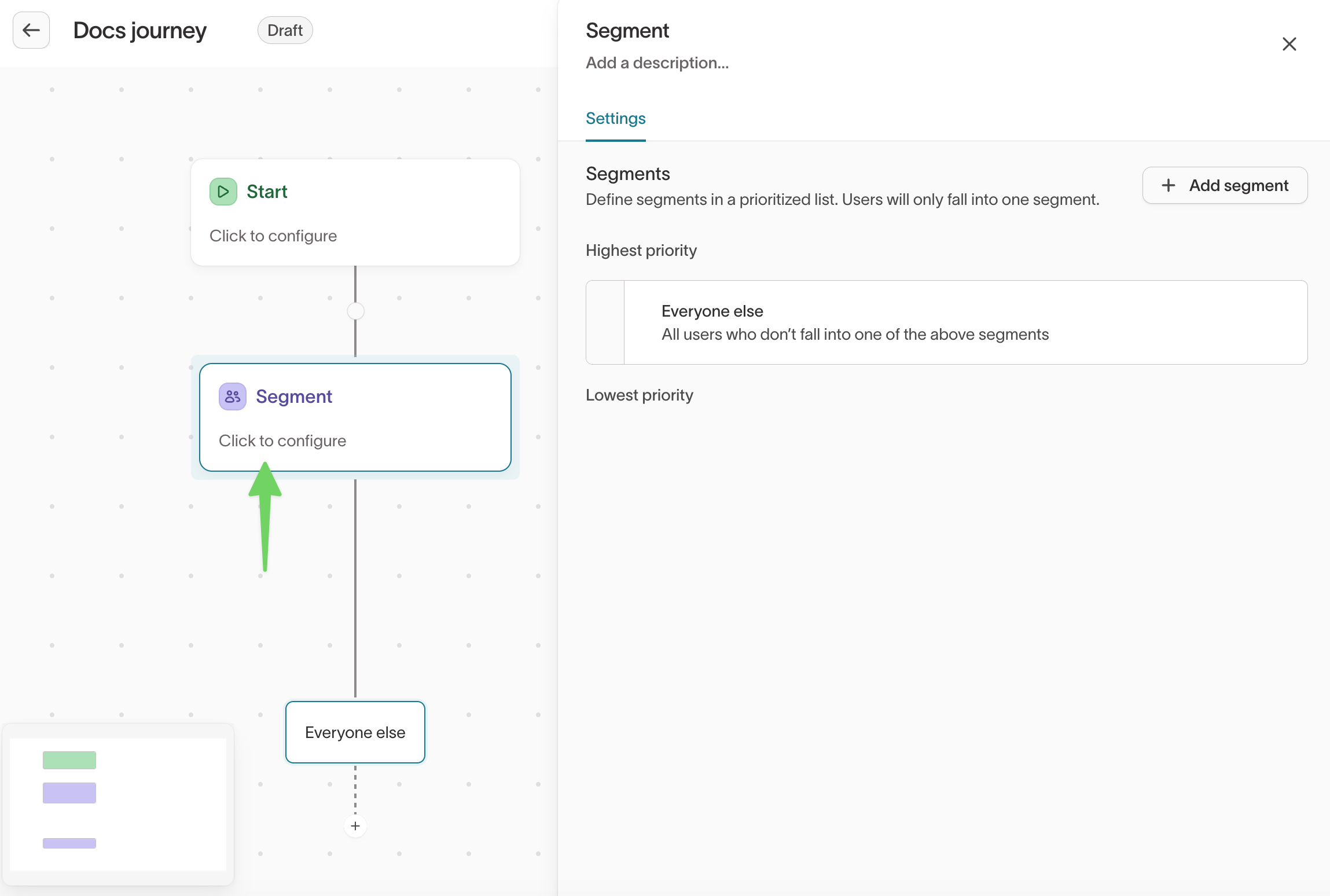
Task: Click the purple Segment users icon
Action: click(x=233, y=396)
